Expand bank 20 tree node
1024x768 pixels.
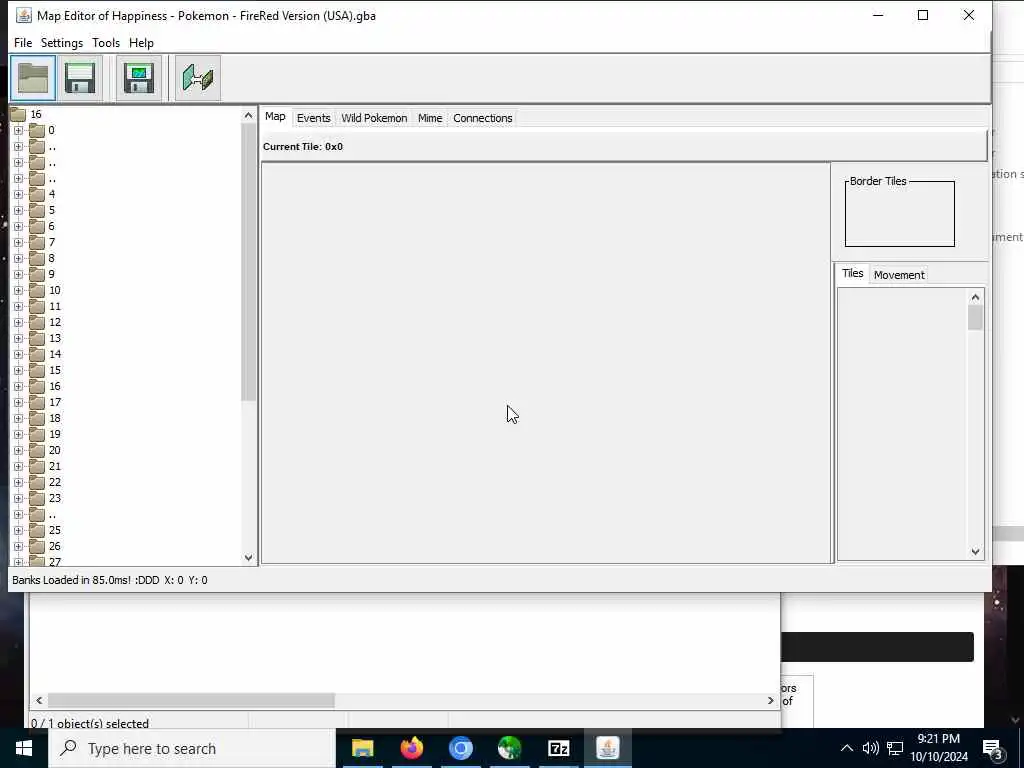pyautogui.click(x=18, y=451)
